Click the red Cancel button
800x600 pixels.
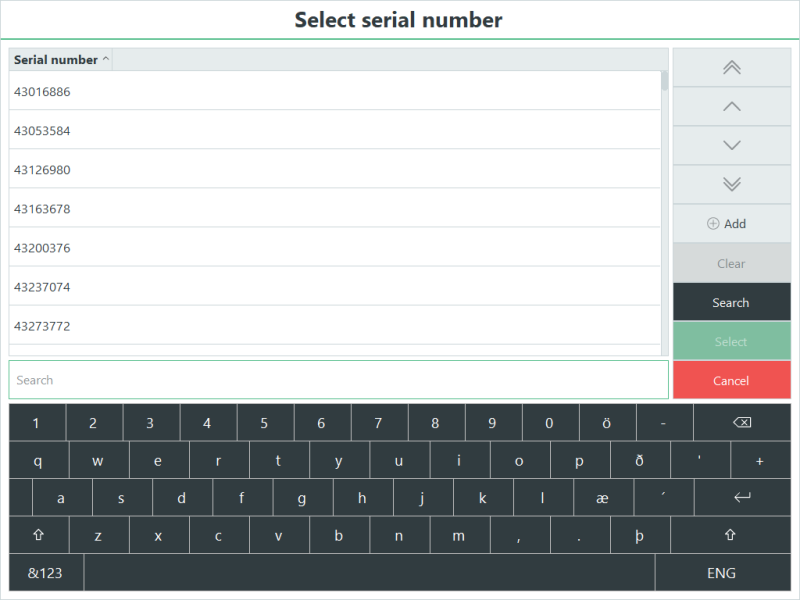pyautogui.click(x=732, y=381)
